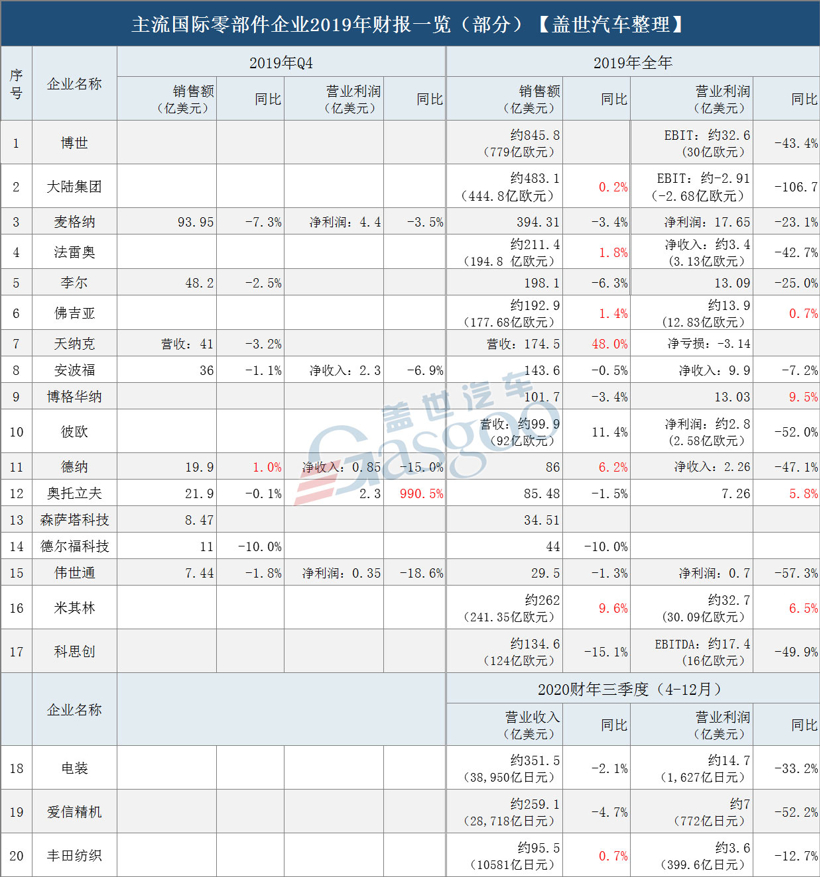The width and height of the screenshot is (820, 877).
Task: Click company name '博格华纳'
Action: pyautogui.click(x=74, y=397)
